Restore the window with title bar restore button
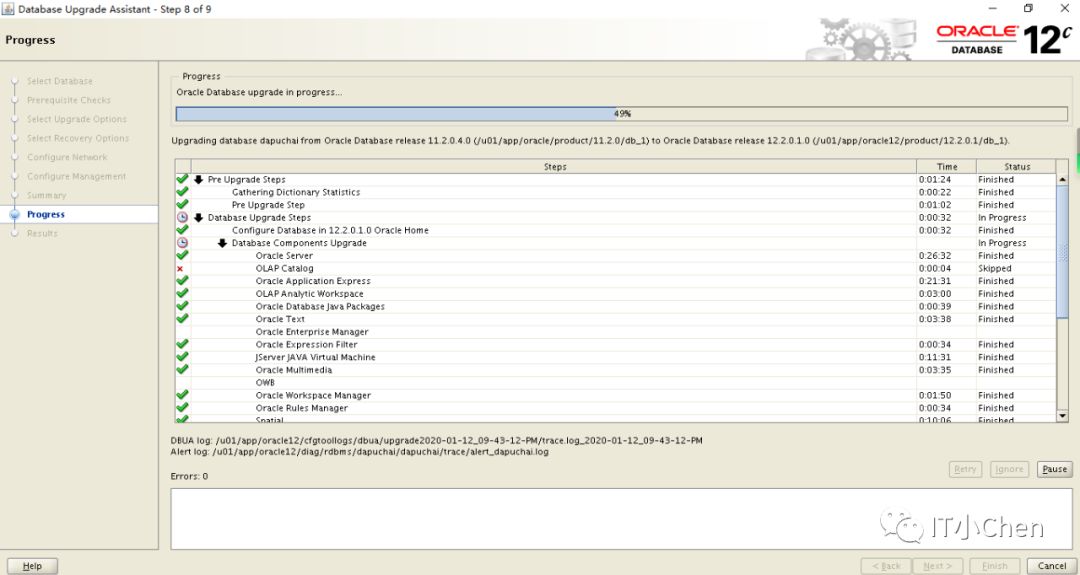The height and width of the screenshot is (575, 1080). point(1028,8)
